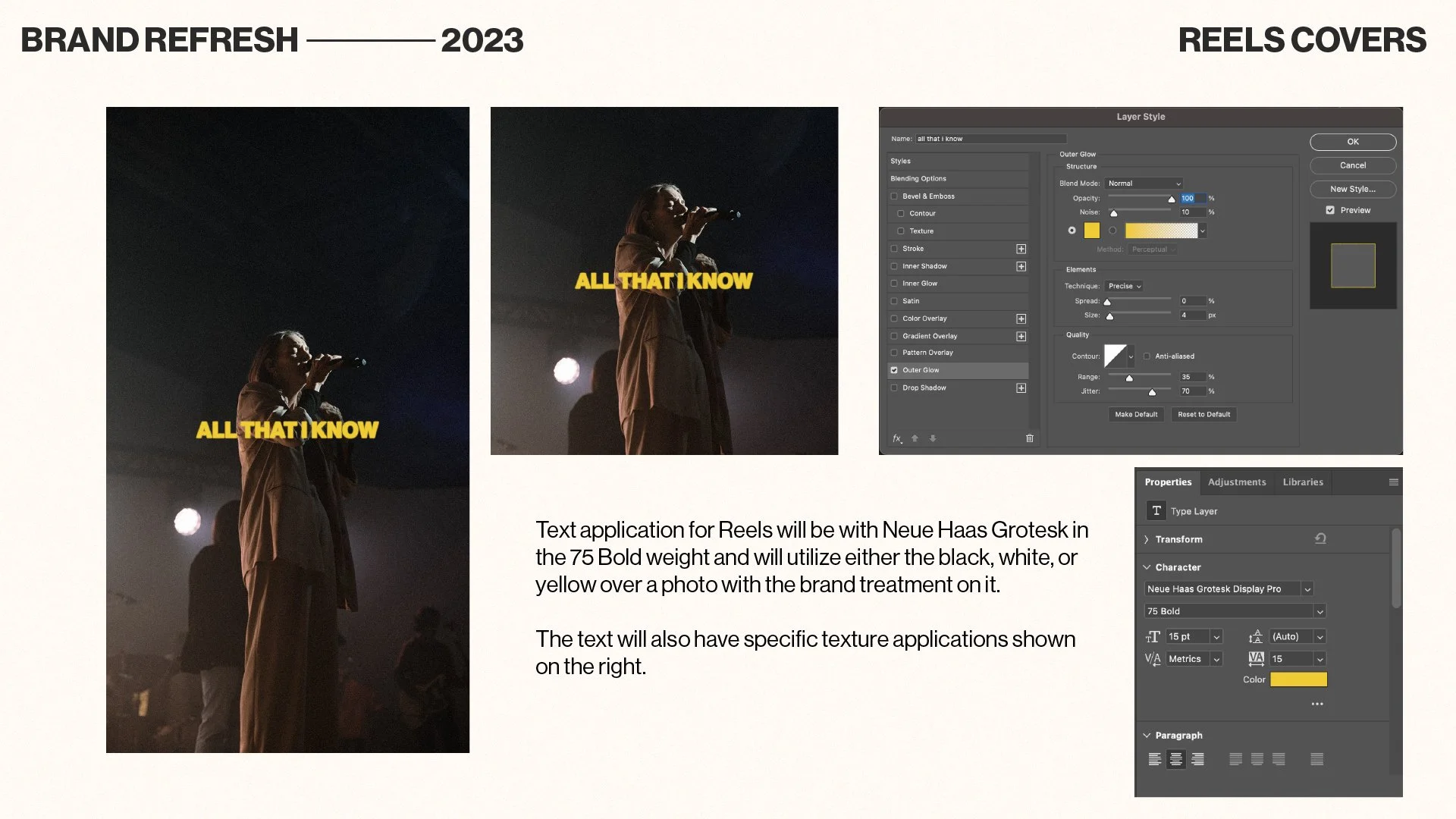Click the plus icon beside Stroke
This screenshot has height=819, width=1456.
click(x=1021, y=249)
